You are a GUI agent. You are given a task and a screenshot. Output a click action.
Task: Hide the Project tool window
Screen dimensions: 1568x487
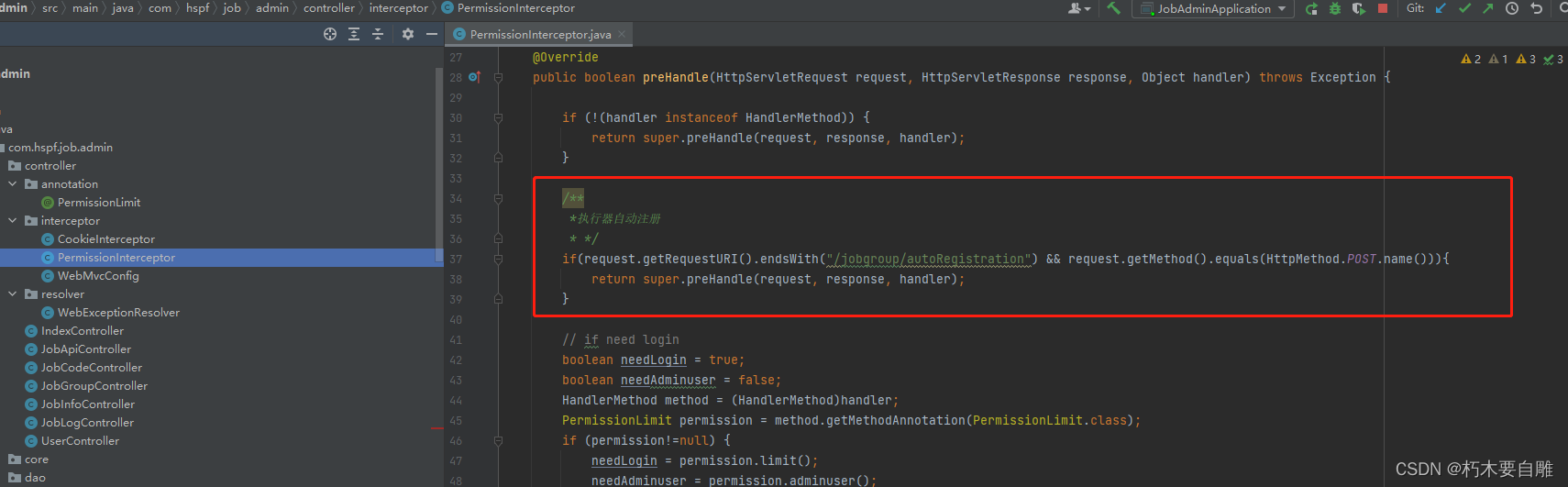pos(432,34)
